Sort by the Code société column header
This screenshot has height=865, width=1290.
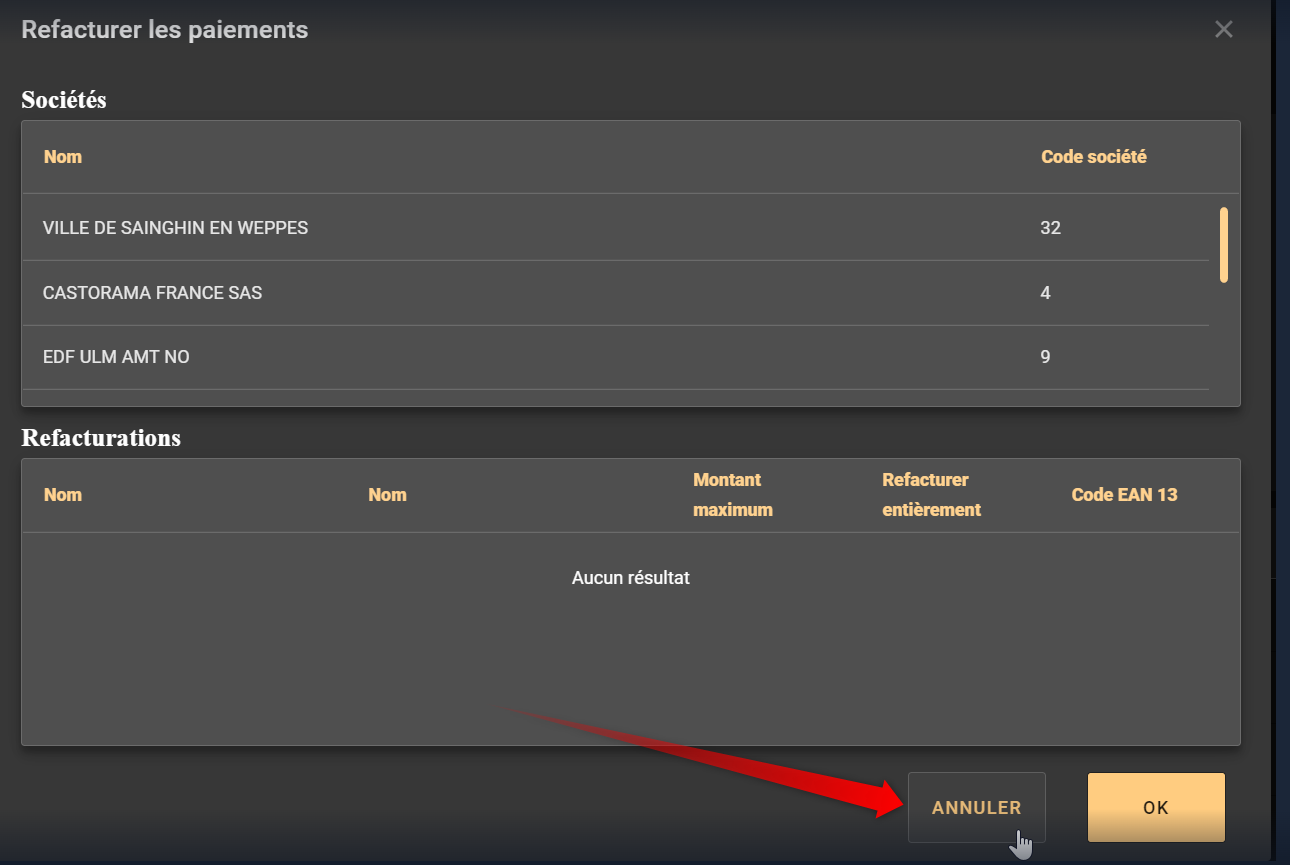click(x=1094, y=157)
